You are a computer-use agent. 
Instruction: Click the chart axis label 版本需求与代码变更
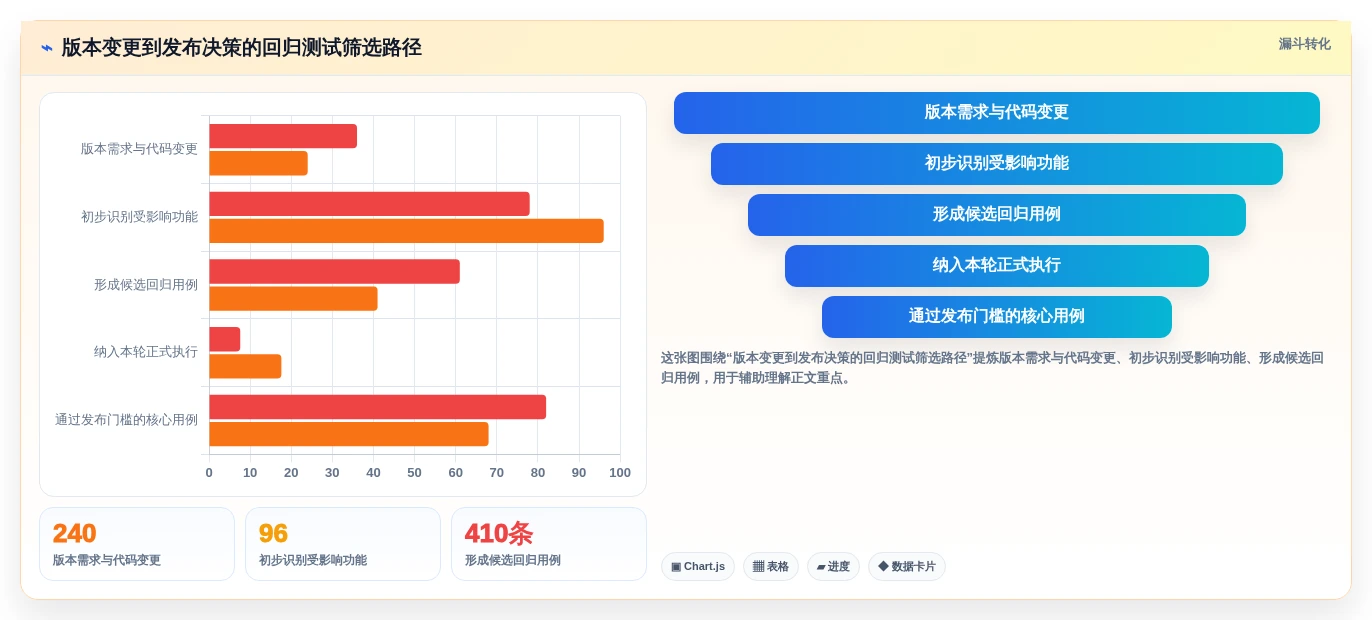[139, 149]
